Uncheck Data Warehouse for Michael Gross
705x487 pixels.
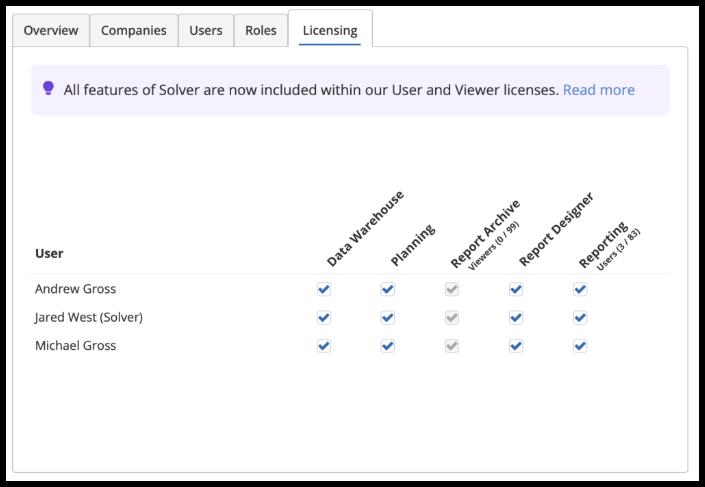click(324, 346)
